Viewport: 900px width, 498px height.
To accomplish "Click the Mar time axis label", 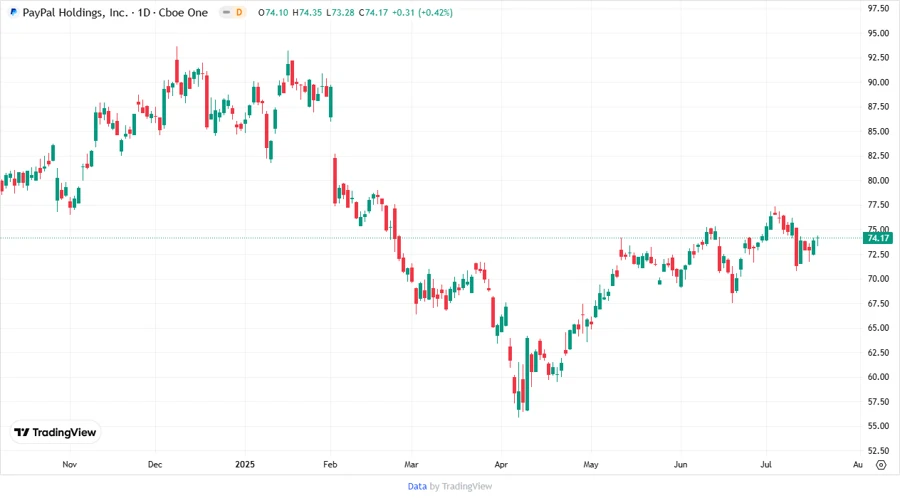I will (x=412, y=464).
